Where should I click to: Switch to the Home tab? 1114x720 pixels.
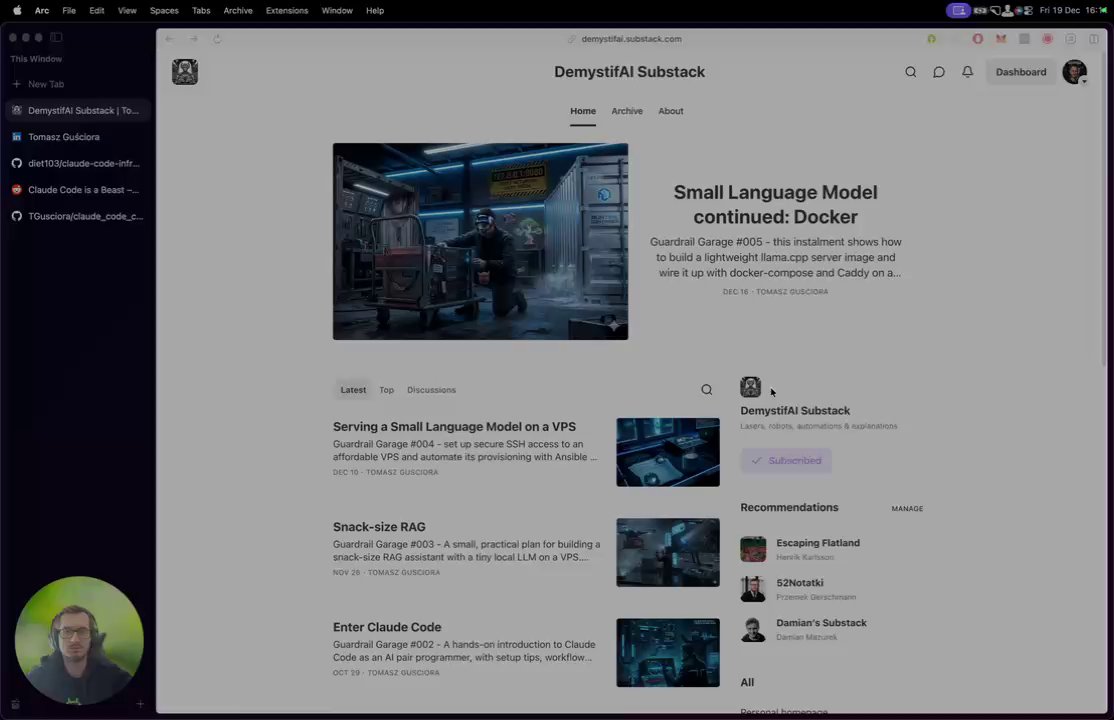click(x=583, y=111)
